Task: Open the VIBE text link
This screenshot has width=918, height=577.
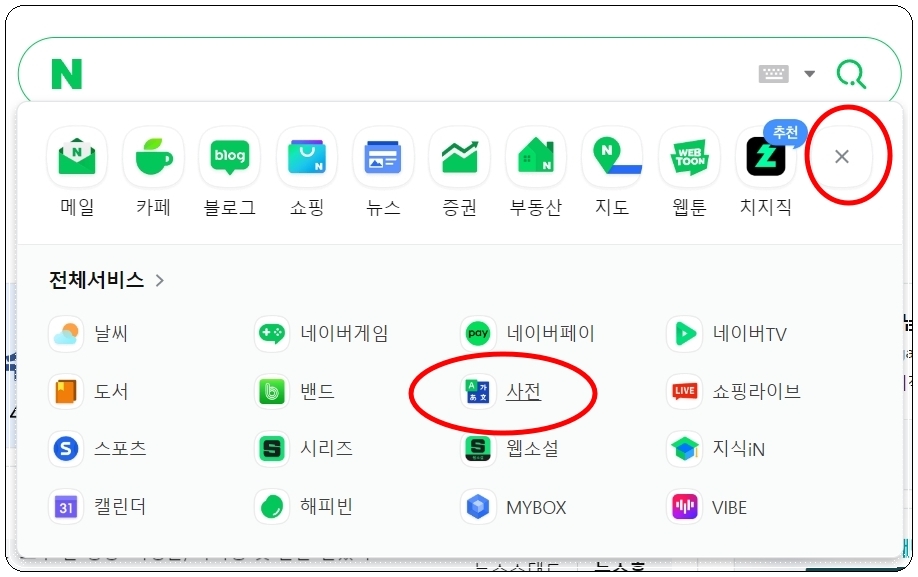Action: (x=729, y=507)
